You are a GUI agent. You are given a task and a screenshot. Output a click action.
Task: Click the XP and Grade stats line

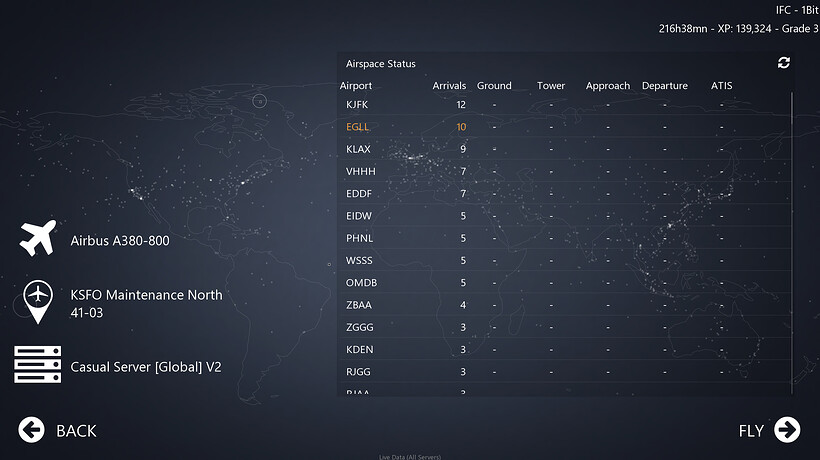coord(738,29)
